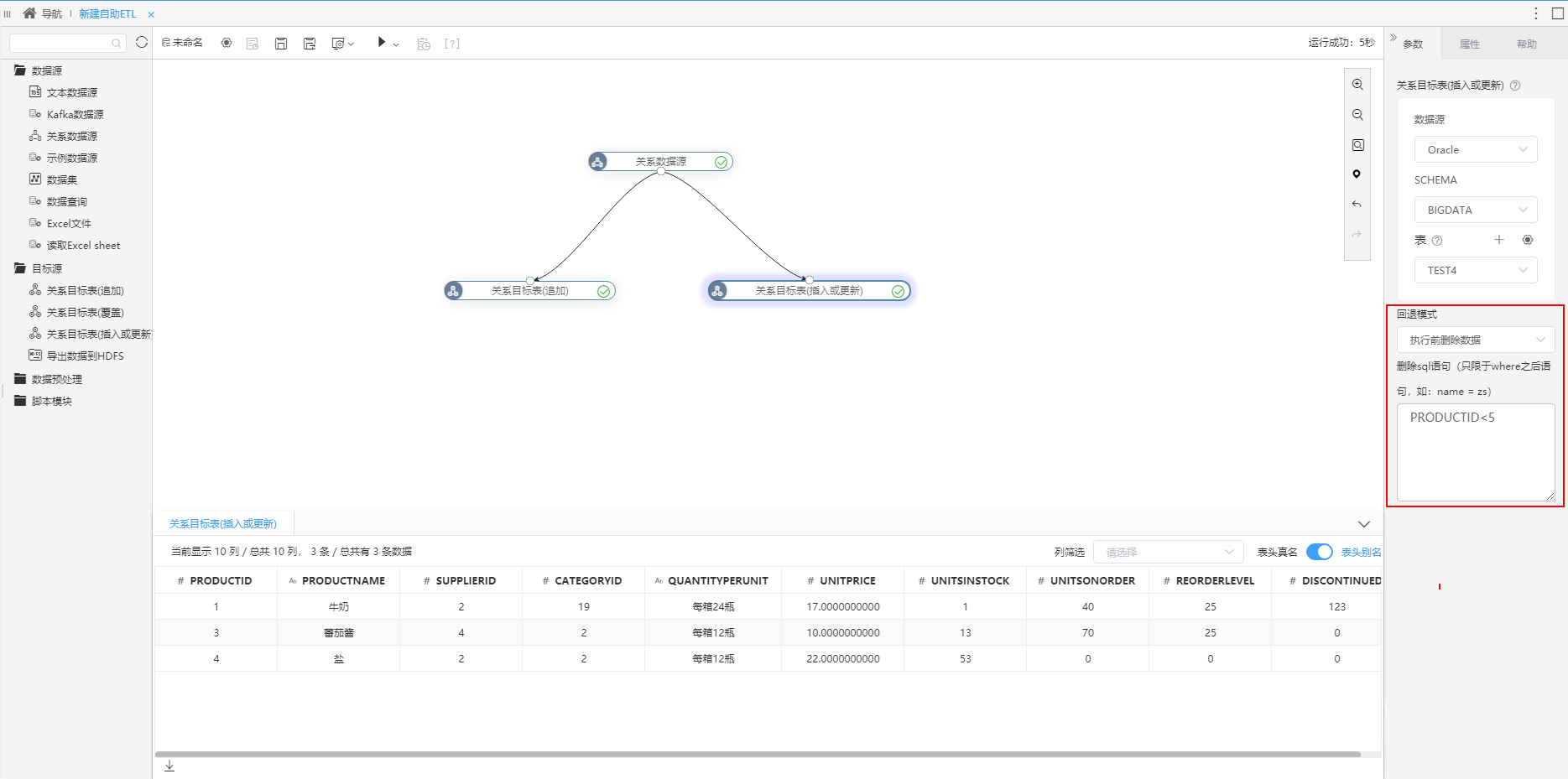Click the settings gear icon in the toolbar
Image resolution: width=1568 pixels, height=779 pixels.
(x=227, y=43)
